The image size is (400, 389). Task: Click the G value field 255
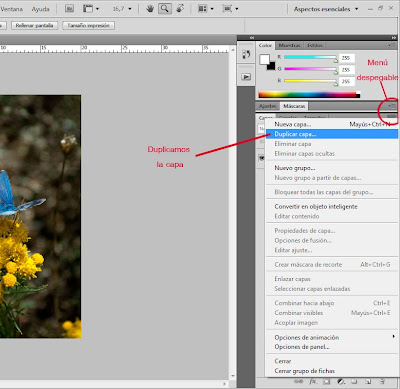tap(347, 70)
